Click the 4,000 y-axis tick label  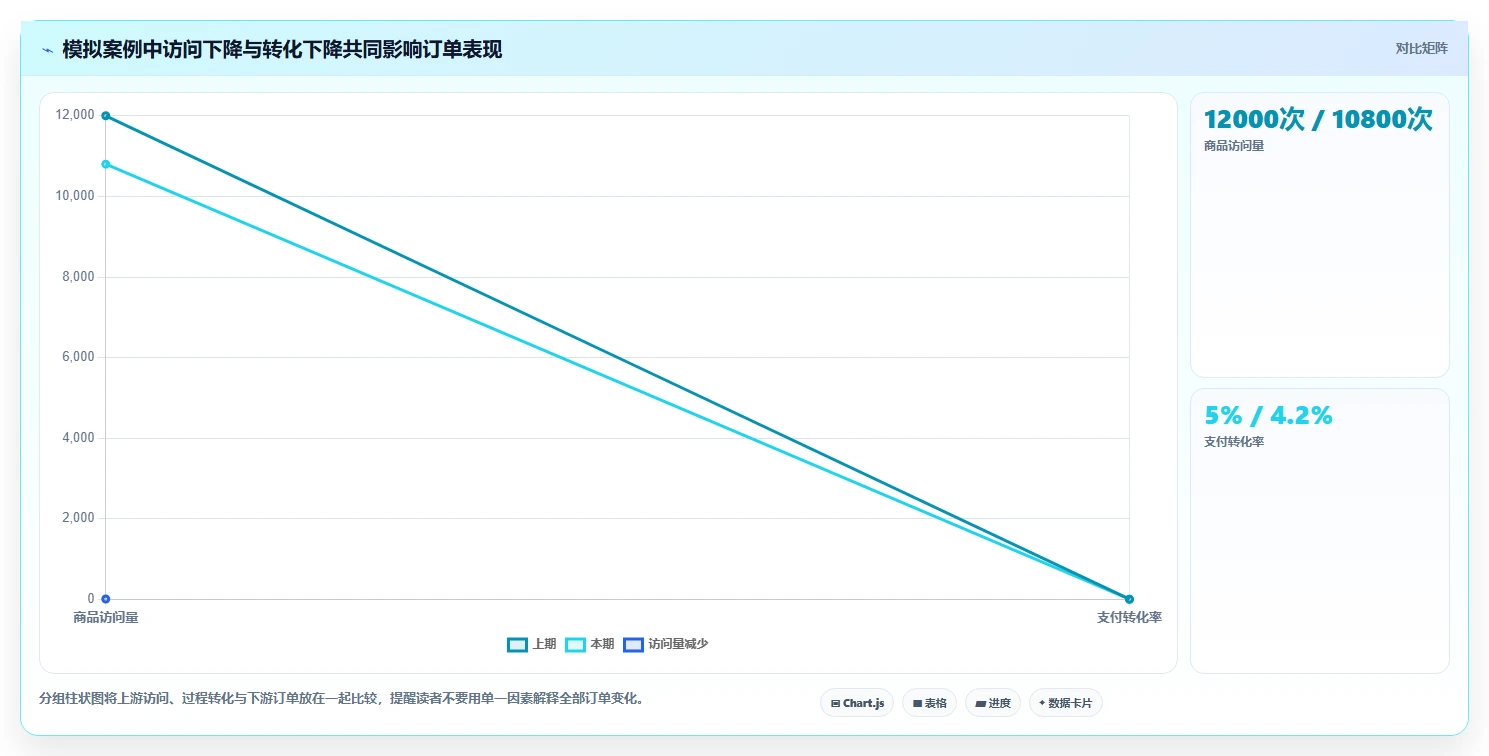[78, 438]
